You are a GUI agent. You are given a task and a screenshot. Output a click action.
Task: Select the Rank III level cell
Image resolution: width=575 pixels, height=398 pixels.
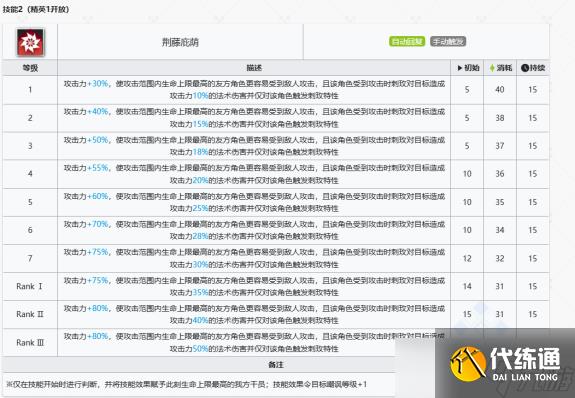click(30, 343)
